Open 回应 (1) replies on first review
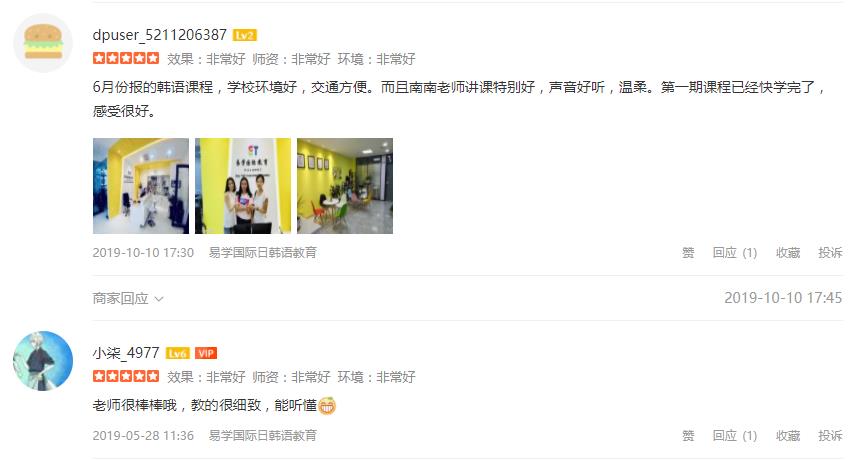 pos(735,253)
